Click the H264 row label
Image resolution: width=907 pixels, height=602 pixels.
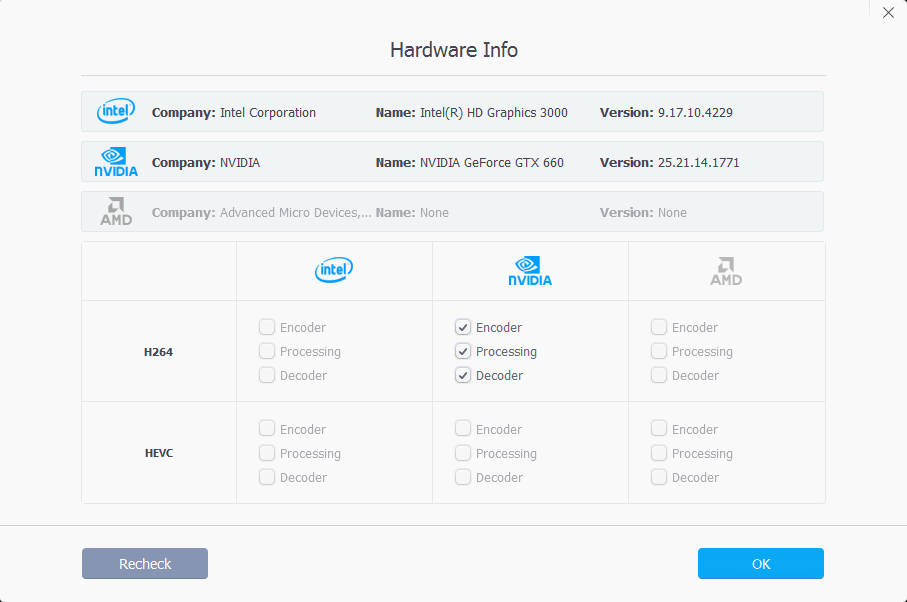[158, 352]
